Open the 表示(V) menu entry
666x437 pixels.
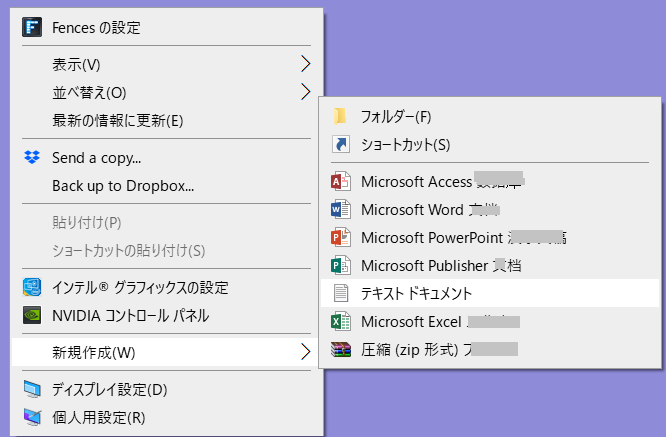point(166,64)
